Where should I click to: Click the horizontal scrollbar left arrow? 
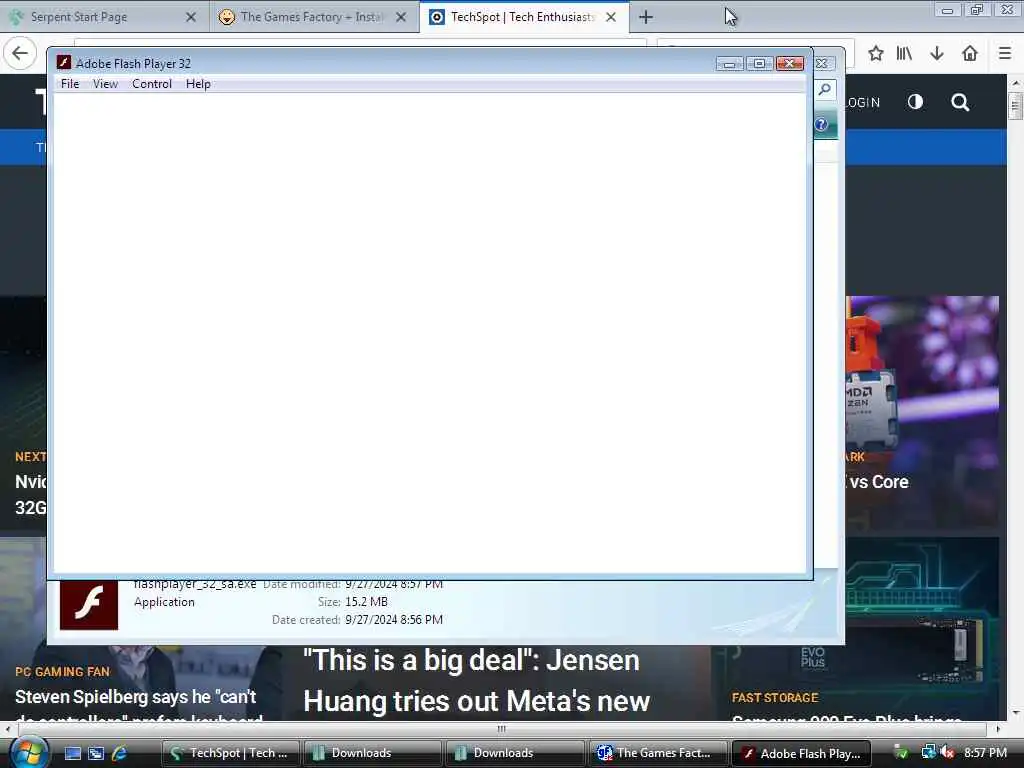click(x=7, y=728)
